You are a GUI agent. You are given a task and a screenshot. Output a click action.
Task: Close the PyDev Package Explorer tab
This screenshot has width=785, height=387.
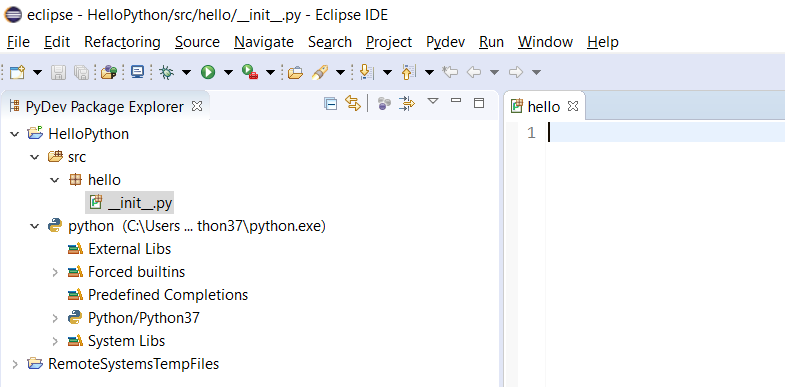click(x=197, y=106)
